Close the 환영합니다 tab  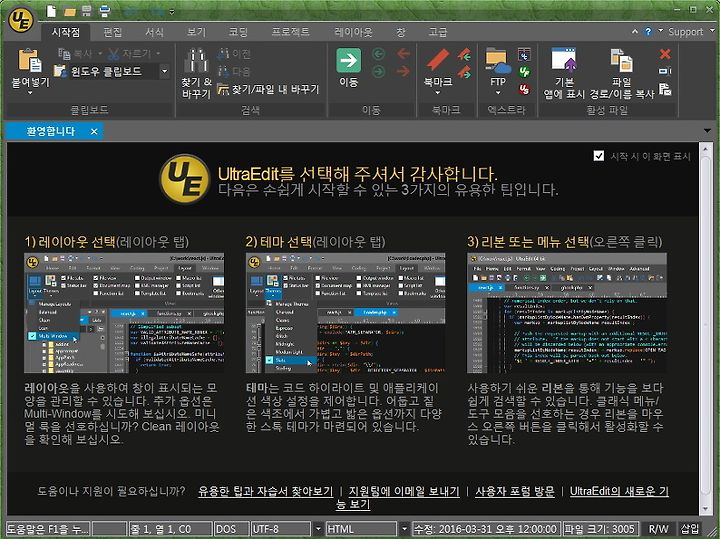[94, 132]
